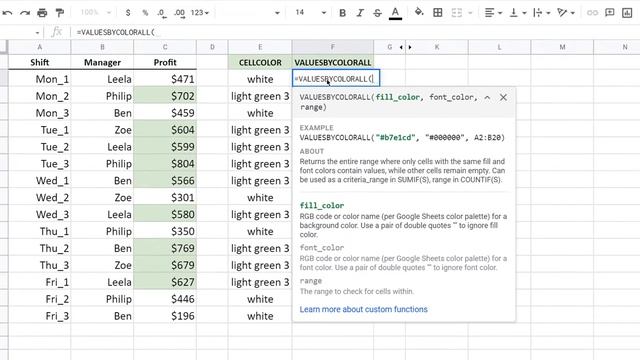Click the Insert link icon
The height and width of the screenshot is (360, 640).
point(592,13)
